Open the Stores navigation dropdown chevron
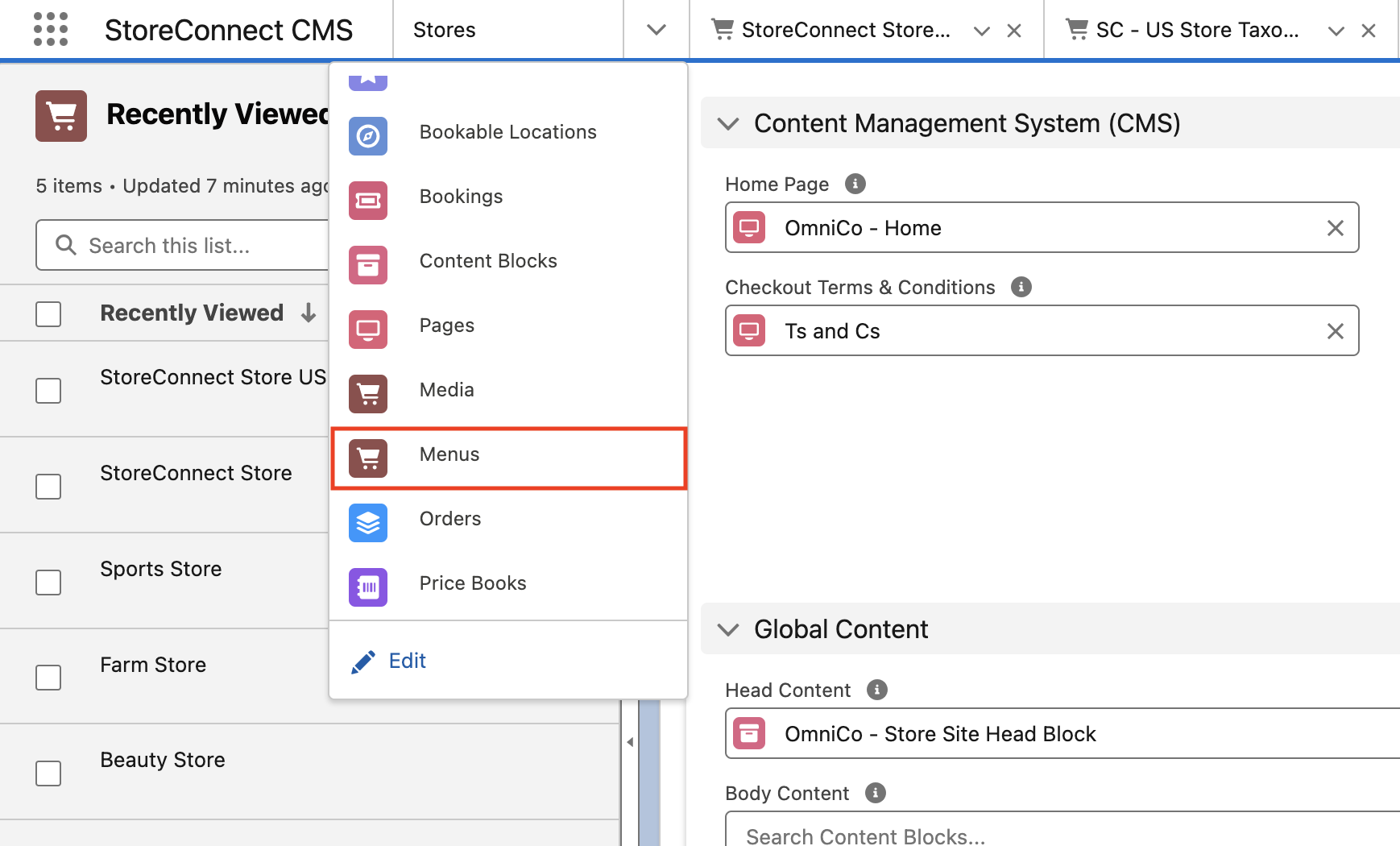Screen dimensions: 1400x846 tap(657, 30)
